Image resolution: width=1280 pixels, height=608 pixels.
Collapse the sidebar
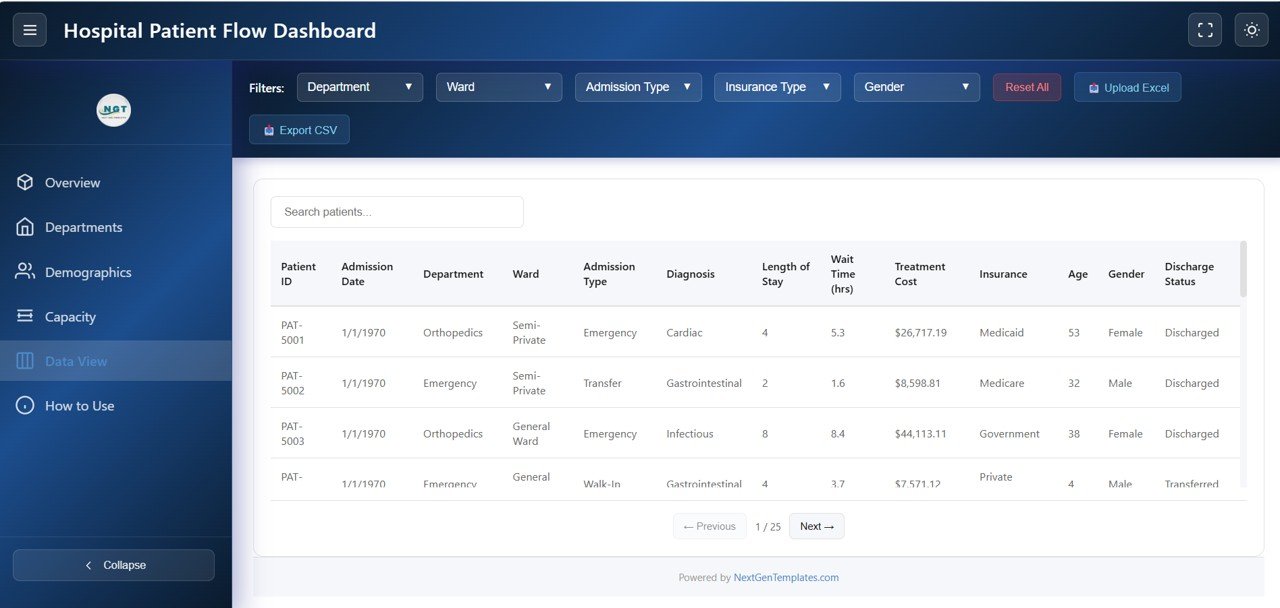point(113,564)
